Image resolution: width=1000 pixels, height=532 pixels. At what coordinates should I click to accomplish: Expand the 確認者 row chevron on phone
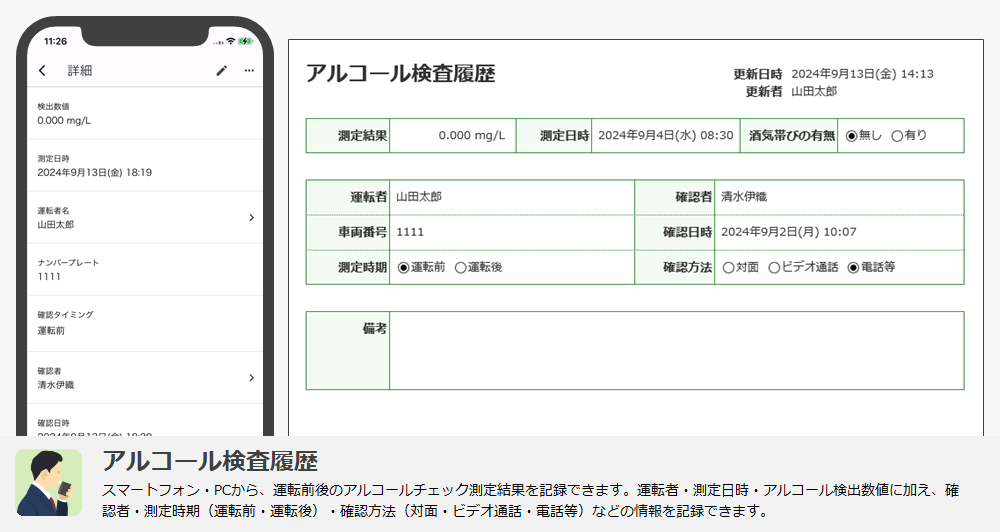(x=251, y=377)
